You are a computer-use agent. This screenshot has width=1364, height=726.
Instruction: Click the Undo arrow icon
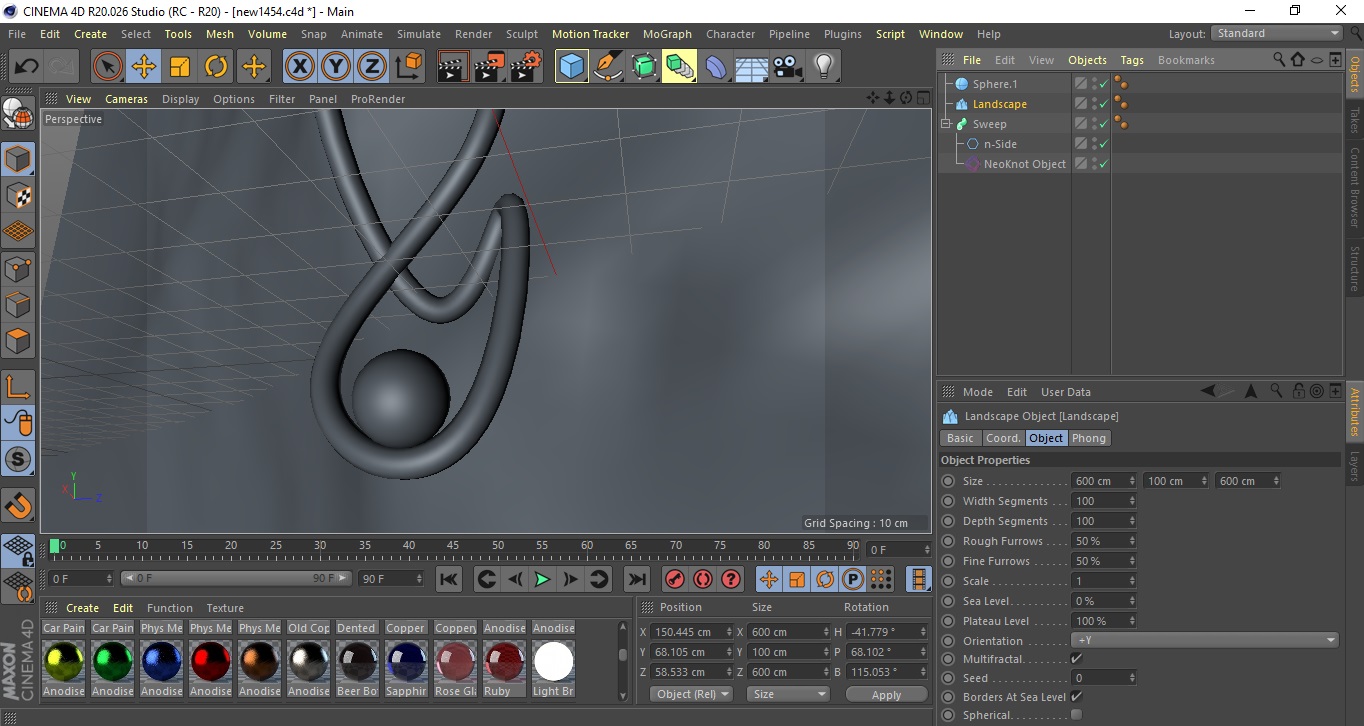(27, 67)
